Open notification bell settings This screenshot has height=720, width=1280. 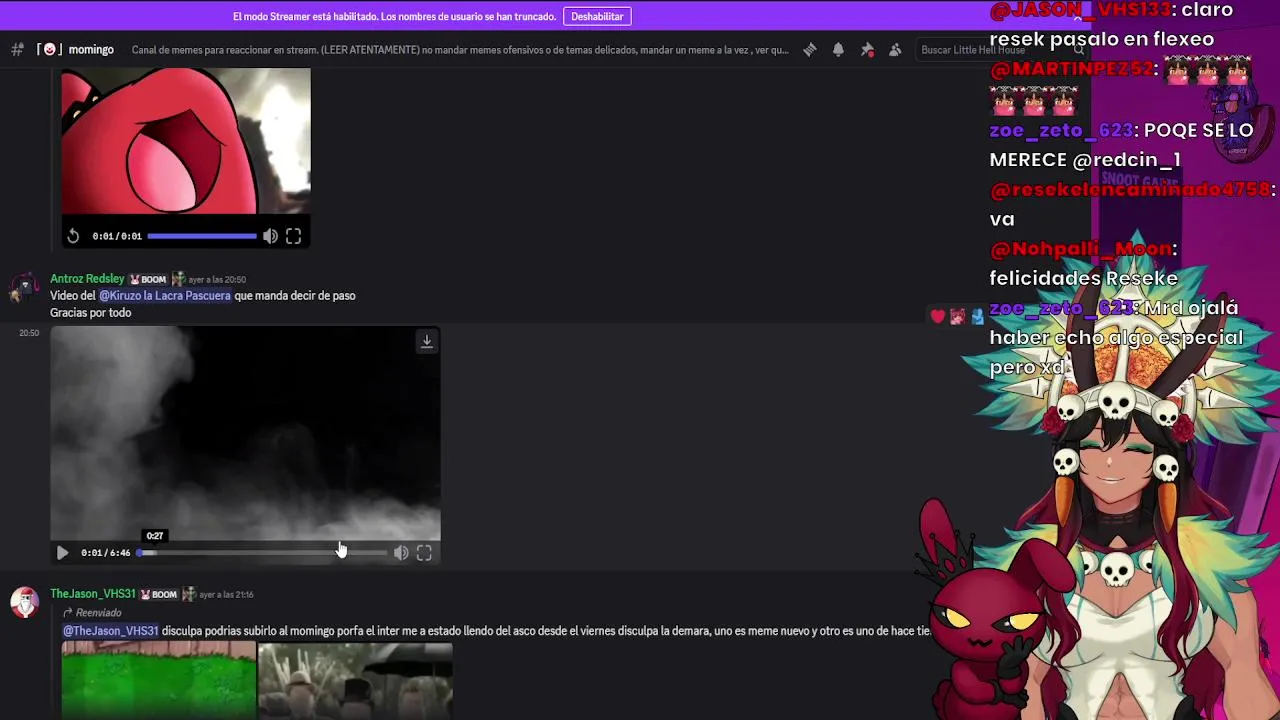838,50
